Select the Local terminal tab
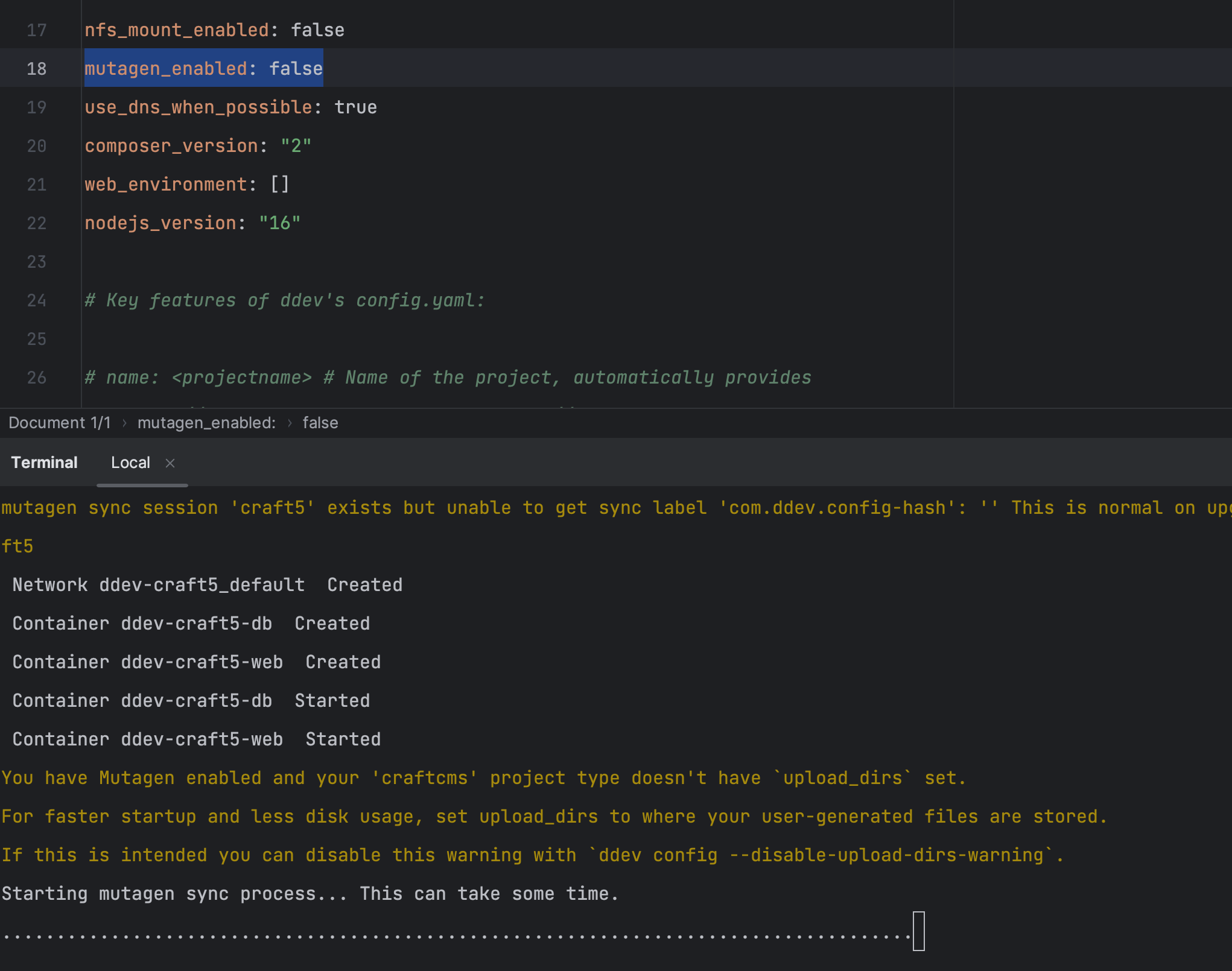Viewport: 1232px width, 971px height. [130, 462]
